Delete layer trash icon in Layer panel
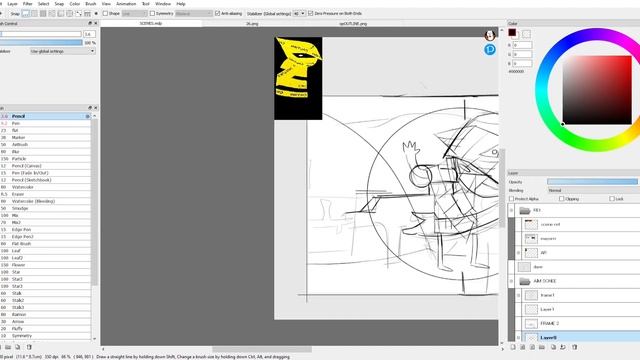Viewport: 640px width, 360px height. [575, 347]
